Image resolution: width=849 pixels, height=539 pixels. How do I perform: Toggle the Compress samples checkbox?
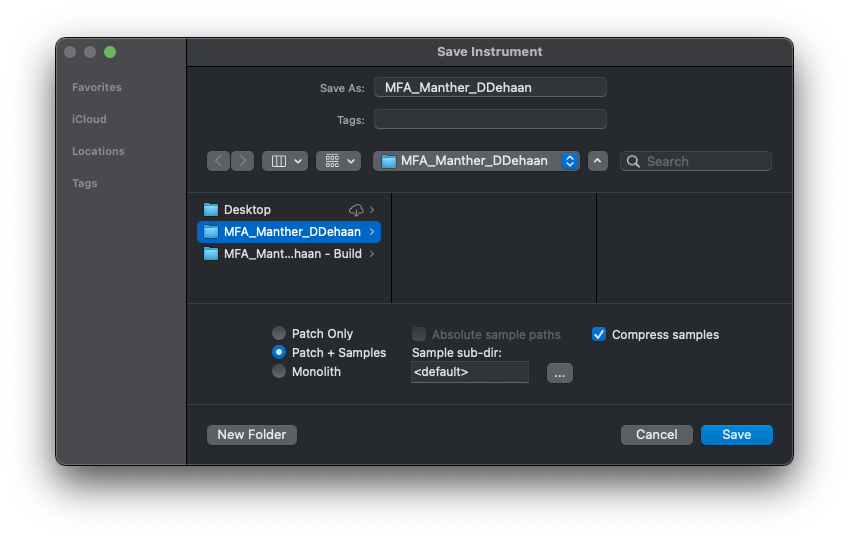(x=599, y=335)
